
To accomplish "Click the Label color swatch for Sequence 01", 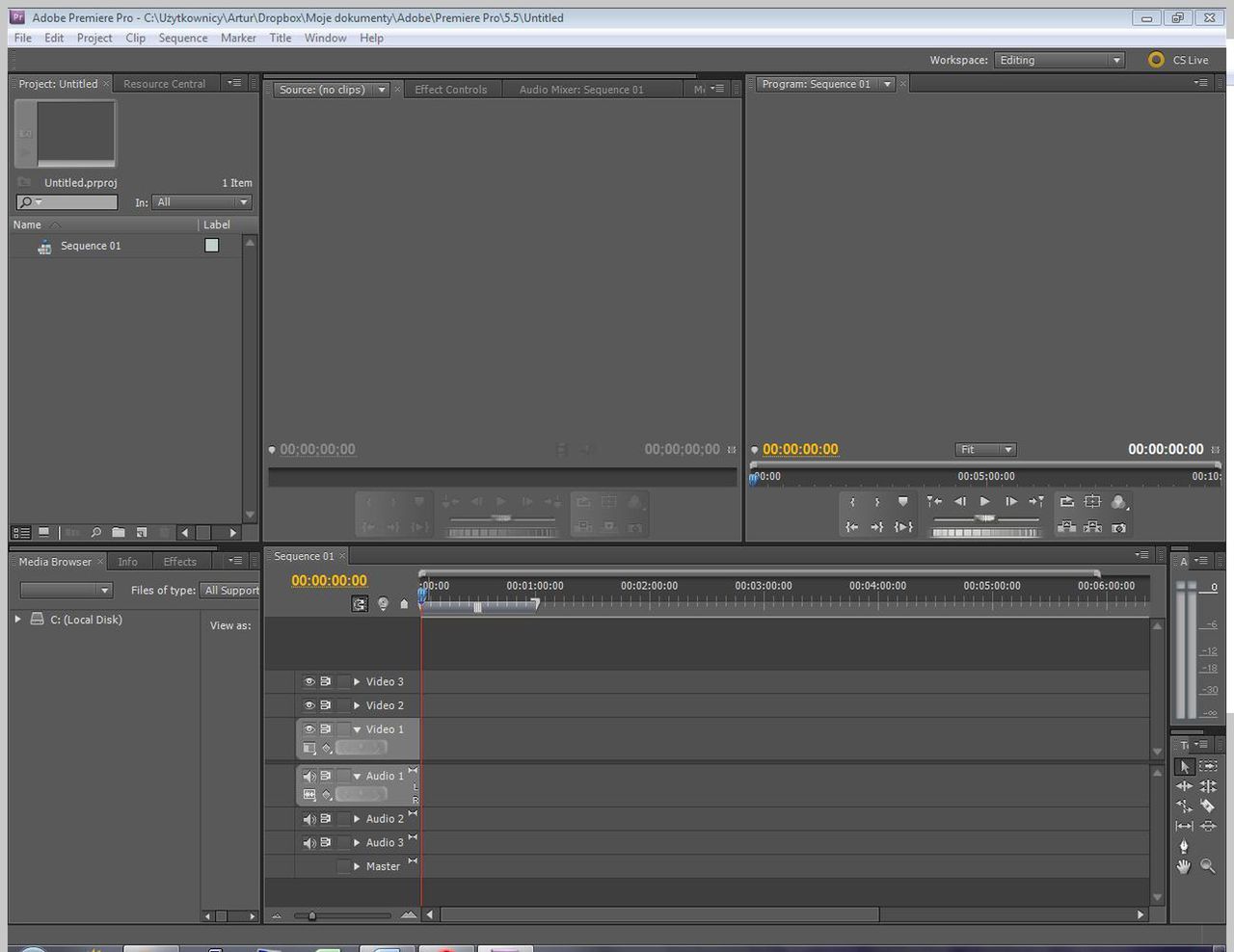I will pyautogui.click(x=212, y=246).
